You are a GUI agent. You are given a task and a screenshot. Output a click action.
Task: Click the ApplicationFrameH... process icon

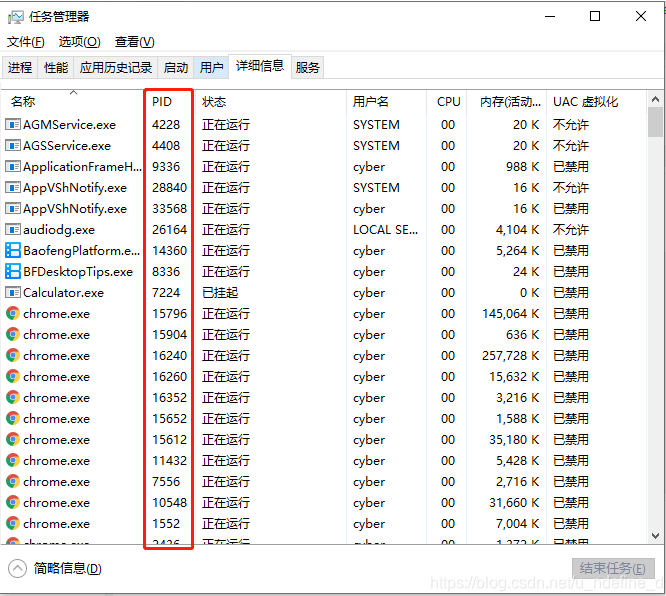[13, 167]
